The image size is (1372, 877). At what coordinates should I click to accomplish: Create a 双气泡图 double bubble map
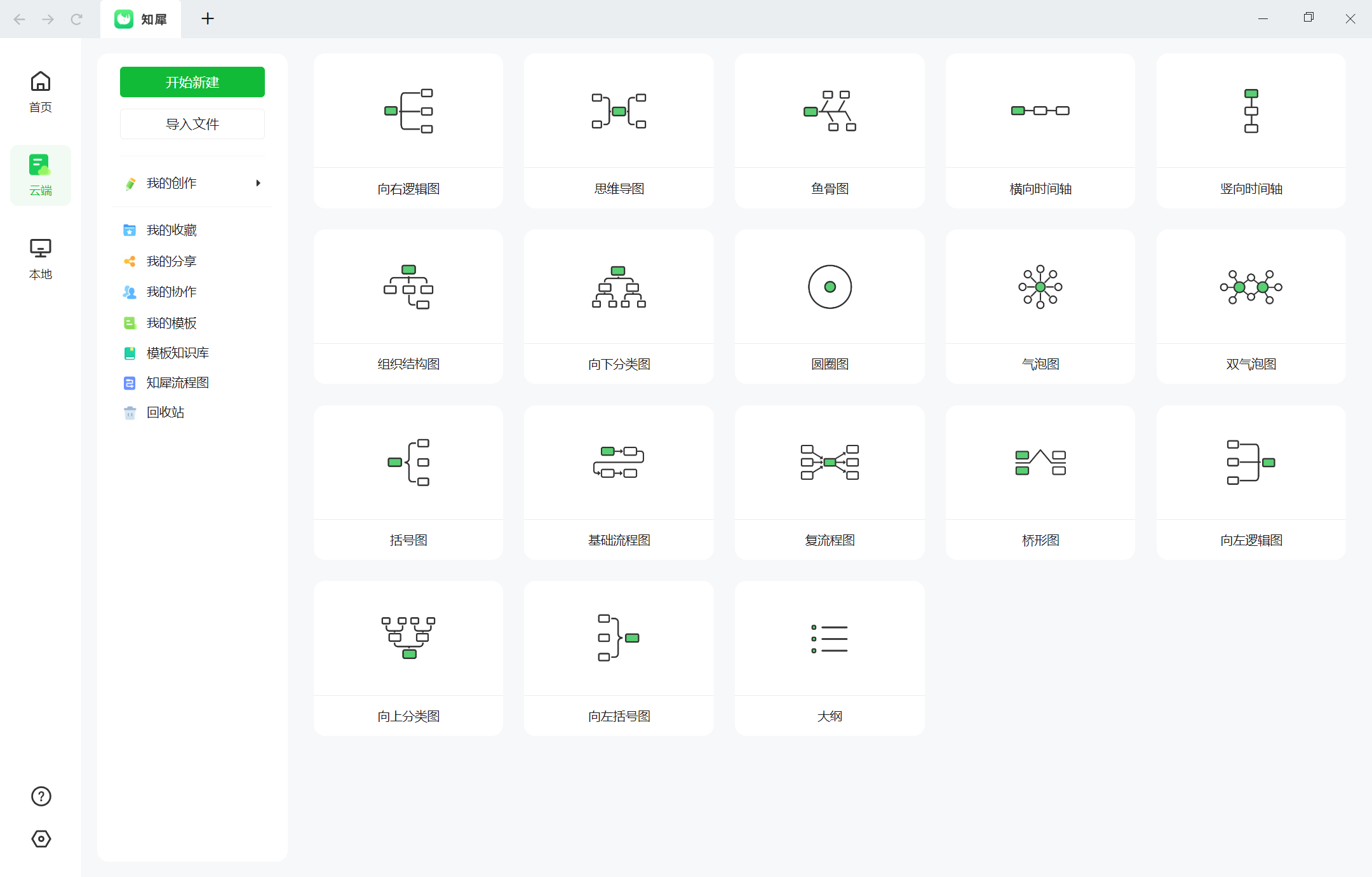pos(1251,306)
